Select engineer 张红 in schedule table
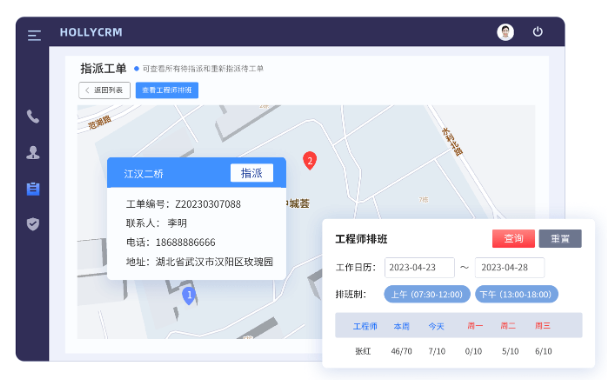The width and height of the screenshot is (607, 380). (x=363, y=351)
